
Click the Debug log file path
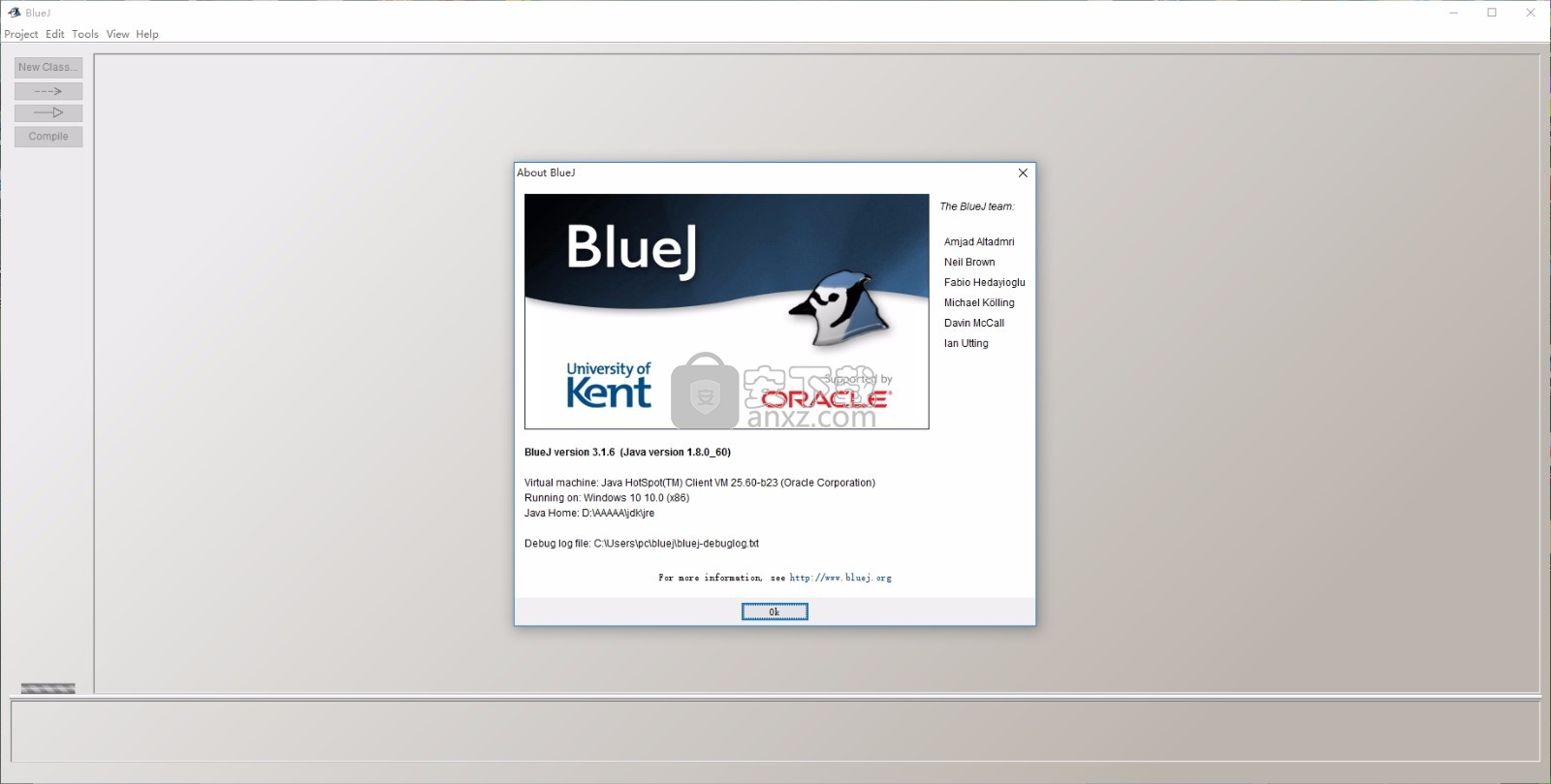click(x=642, y=544)
